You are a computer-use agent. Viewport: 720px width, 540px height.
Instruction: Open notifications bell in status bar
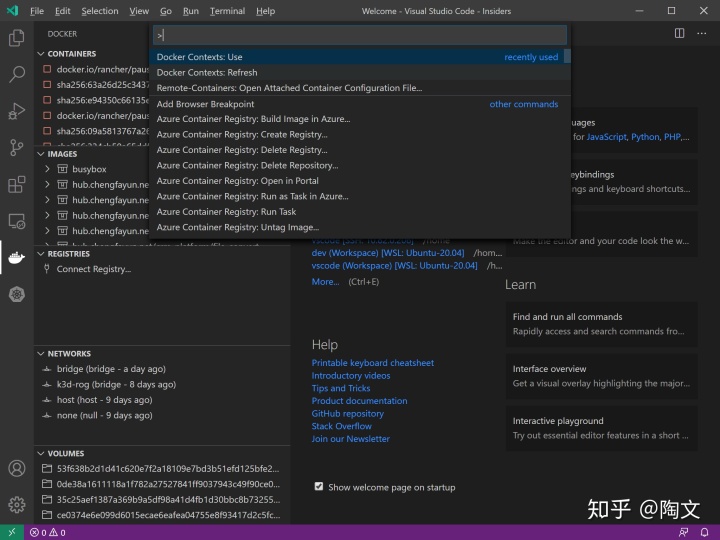(x=704, y=533)
